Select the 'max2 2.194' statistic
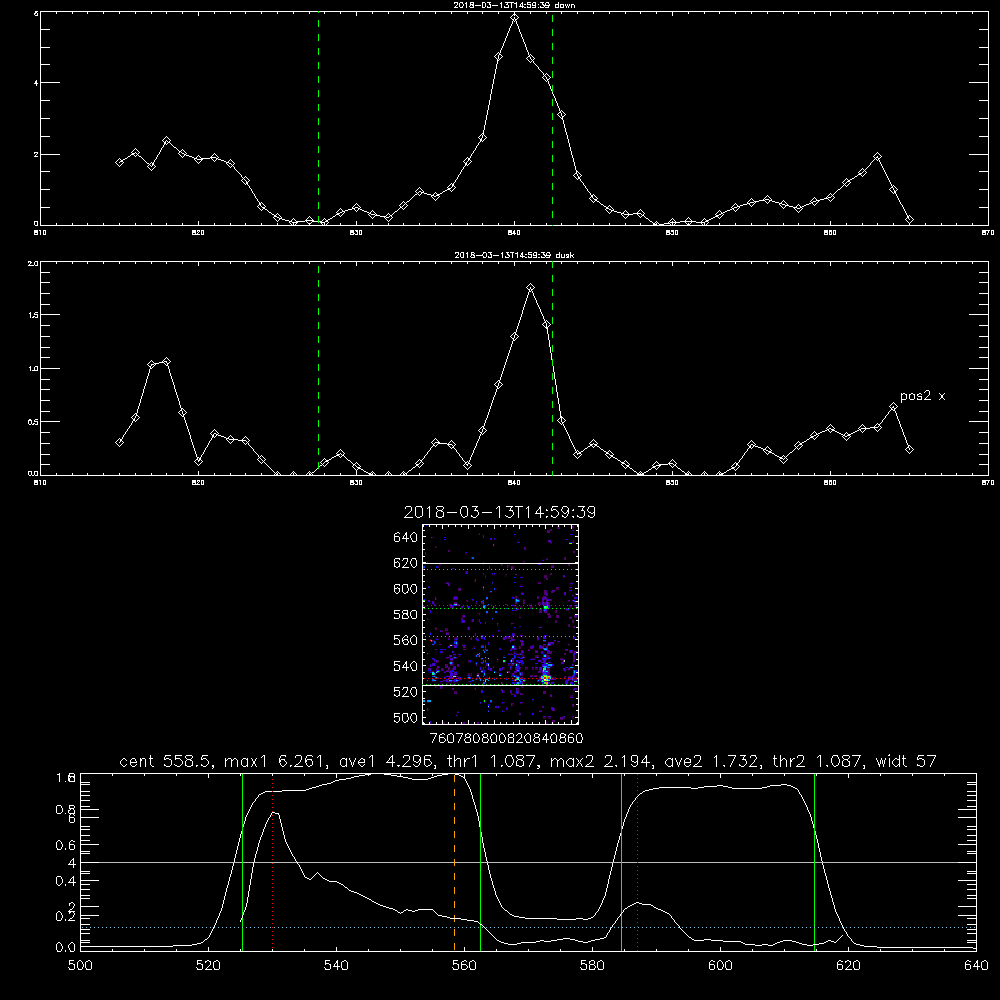1000x1000 pixels. click(x=599, y=761)
